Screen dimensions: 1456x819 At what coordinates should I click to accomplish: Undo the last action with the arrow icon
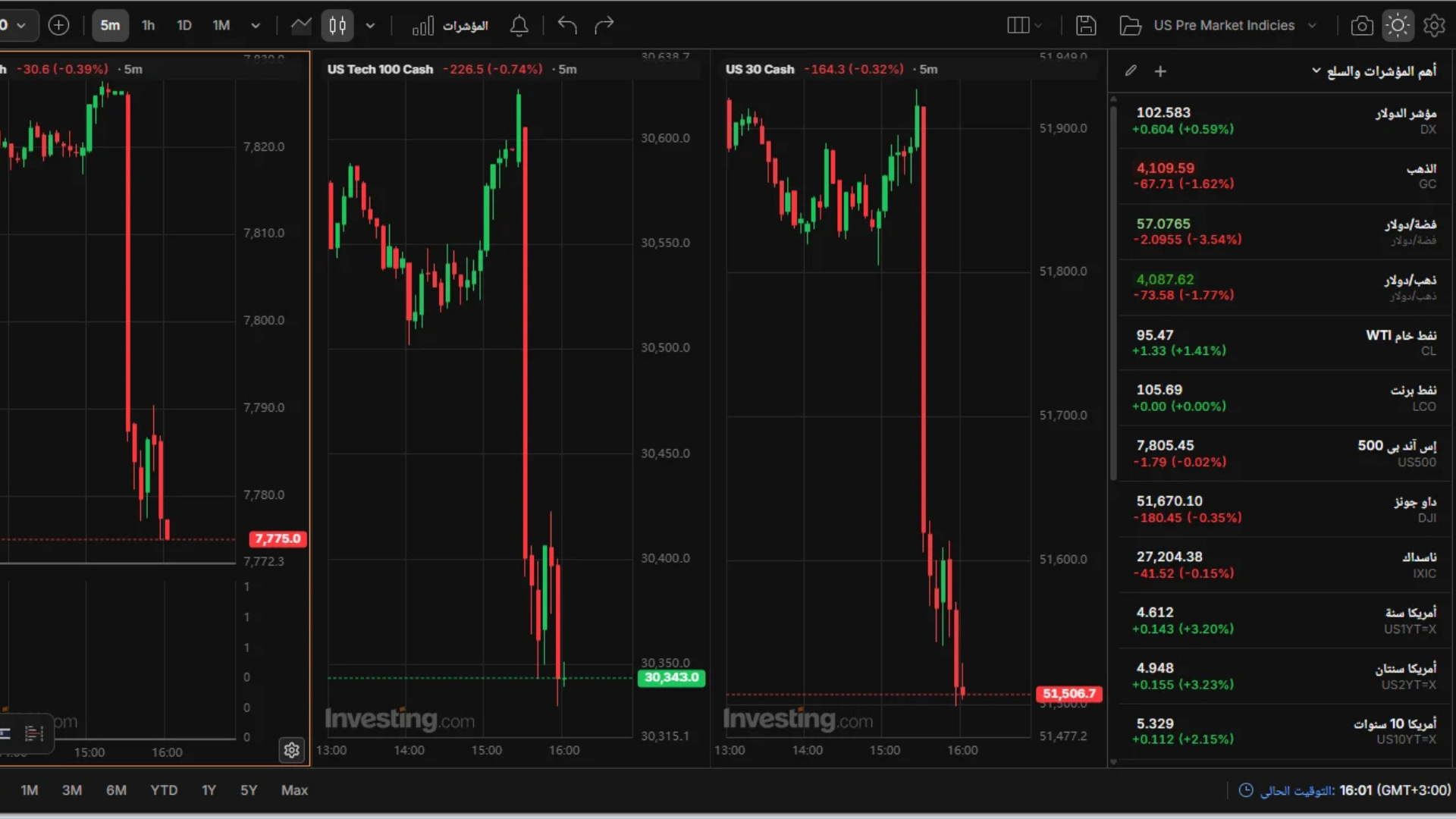pos(566,25)
